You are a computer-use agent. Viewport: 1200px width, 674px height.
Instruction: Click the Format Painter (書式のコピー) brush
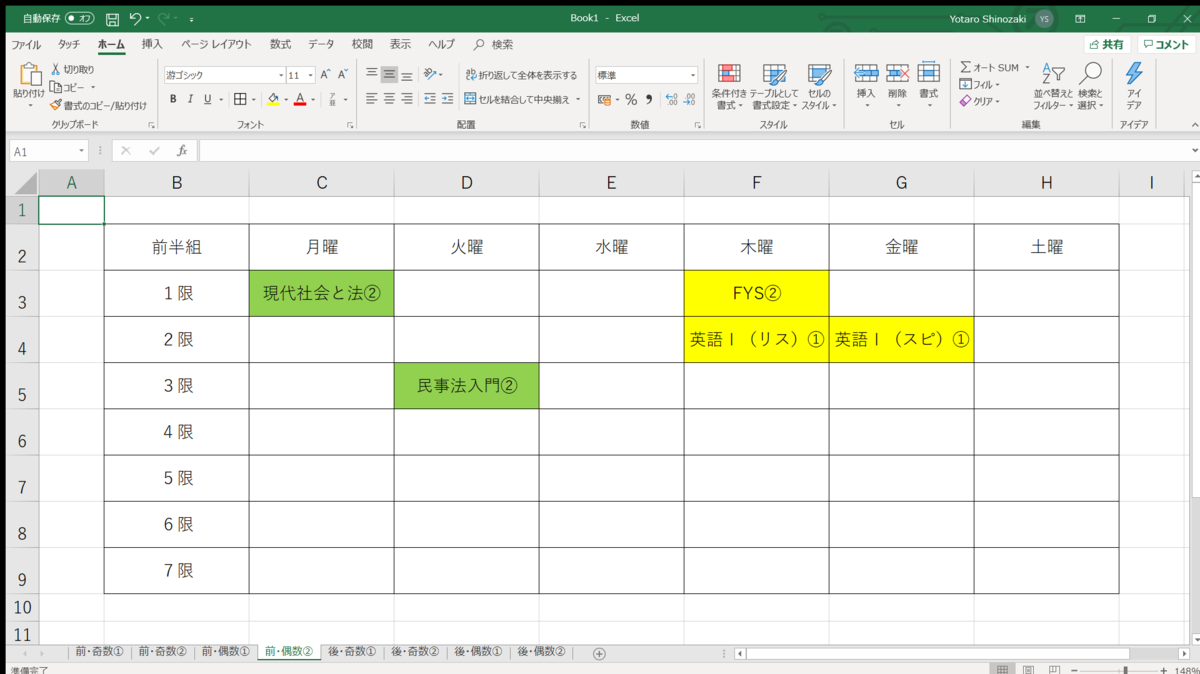pyautogui.click(x=55, y=105)
